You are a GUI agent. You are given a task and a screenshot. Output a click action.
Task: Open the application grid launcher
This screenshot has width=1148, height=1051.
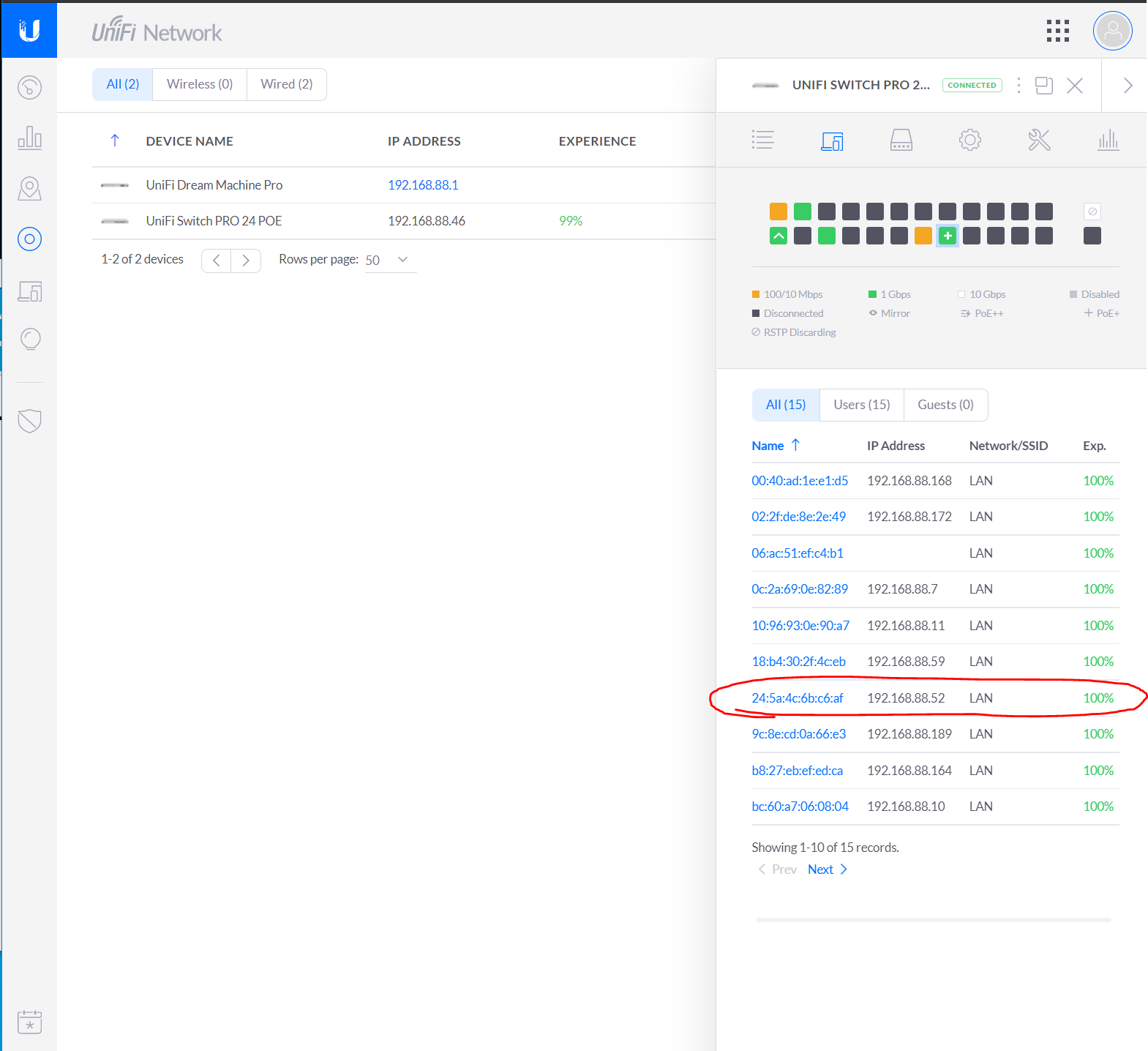pyautogui.click(x=1057, y=31)
